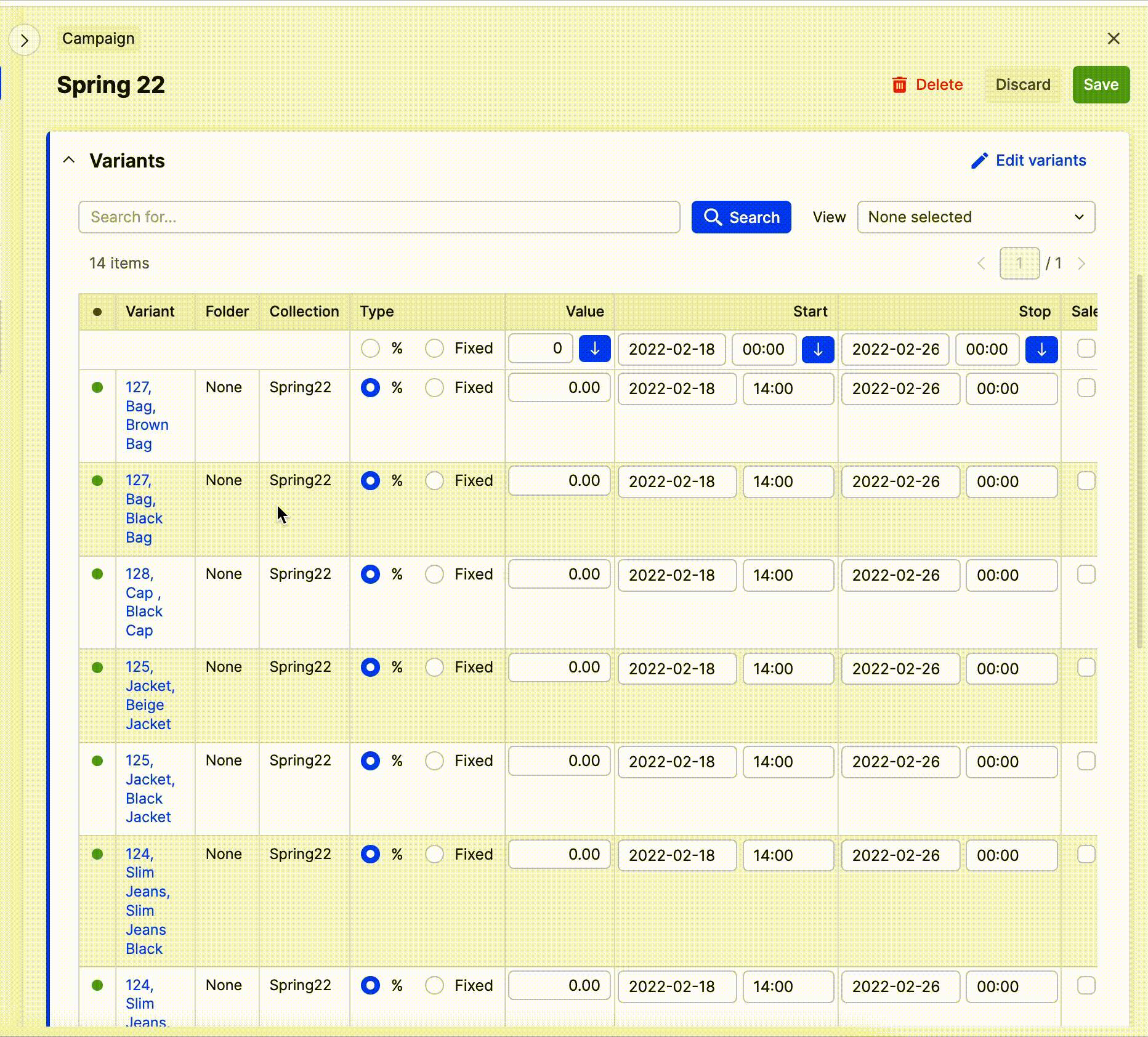
Task: Tick Sale checkbox for Black Cap
Action: tap(1086, 575)
